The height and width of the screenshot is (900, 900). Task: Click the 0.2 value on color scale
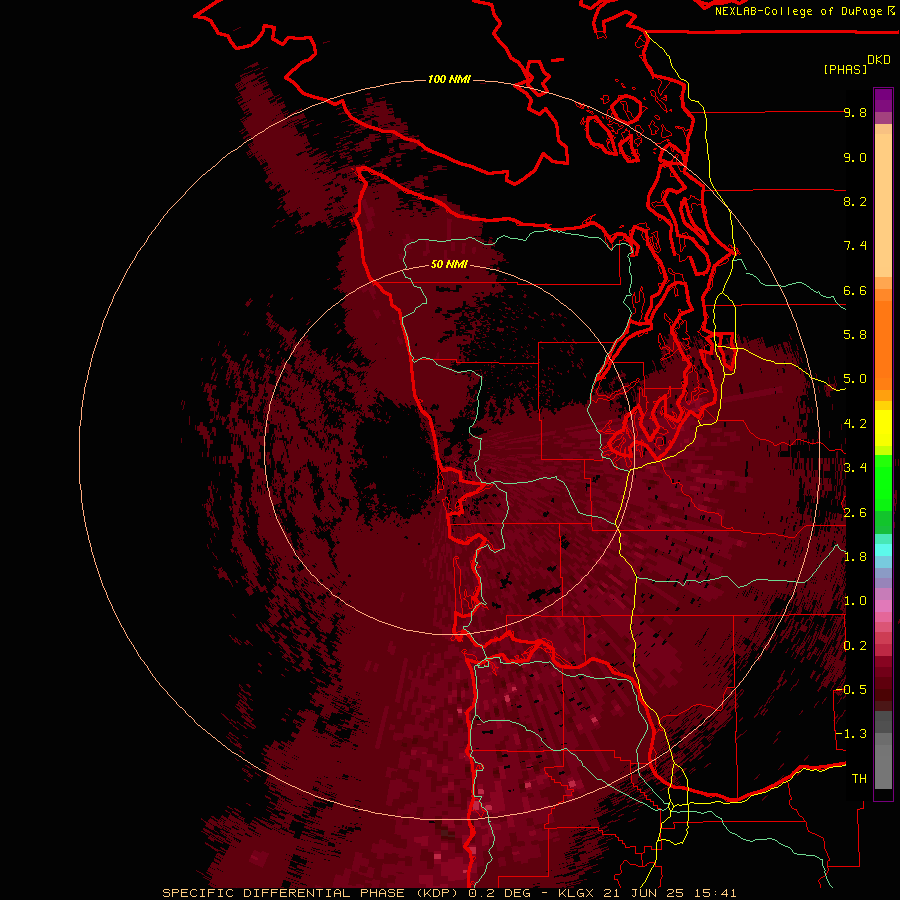tap(855, 645)
